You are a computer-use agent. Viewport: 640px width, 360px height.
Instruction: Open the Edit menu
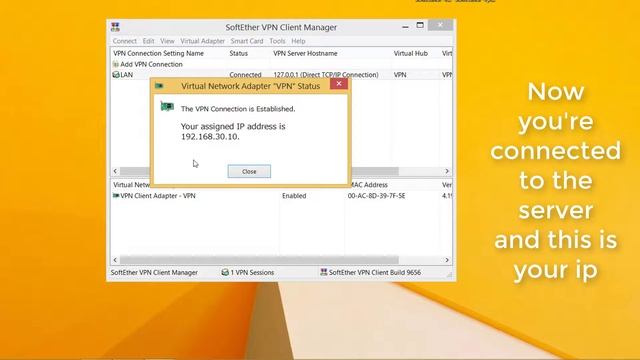click(x=148, y=41)
